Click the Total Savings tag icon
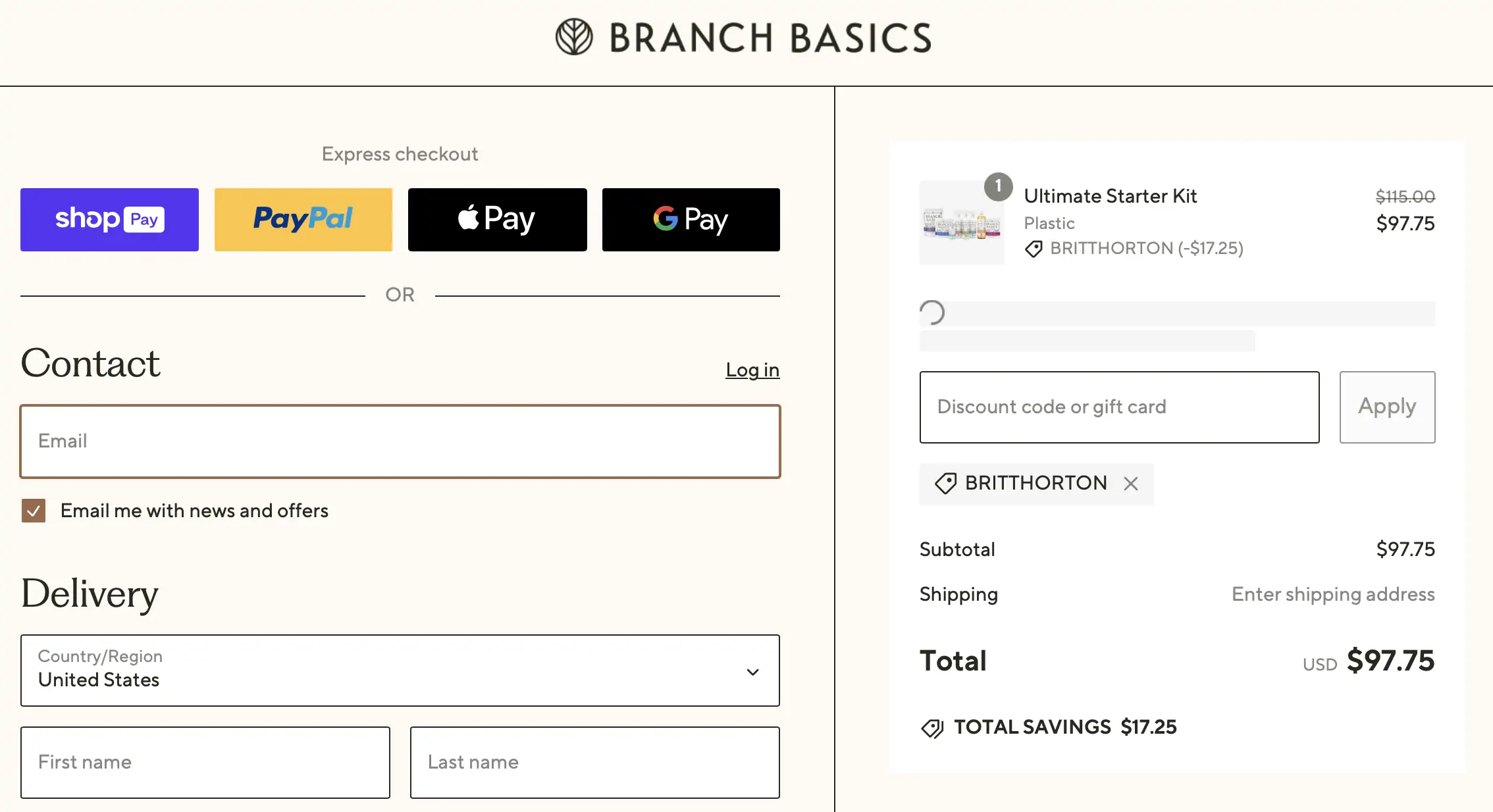The width and height of the screenshot is (1493, 812). (x=932, y=728)
